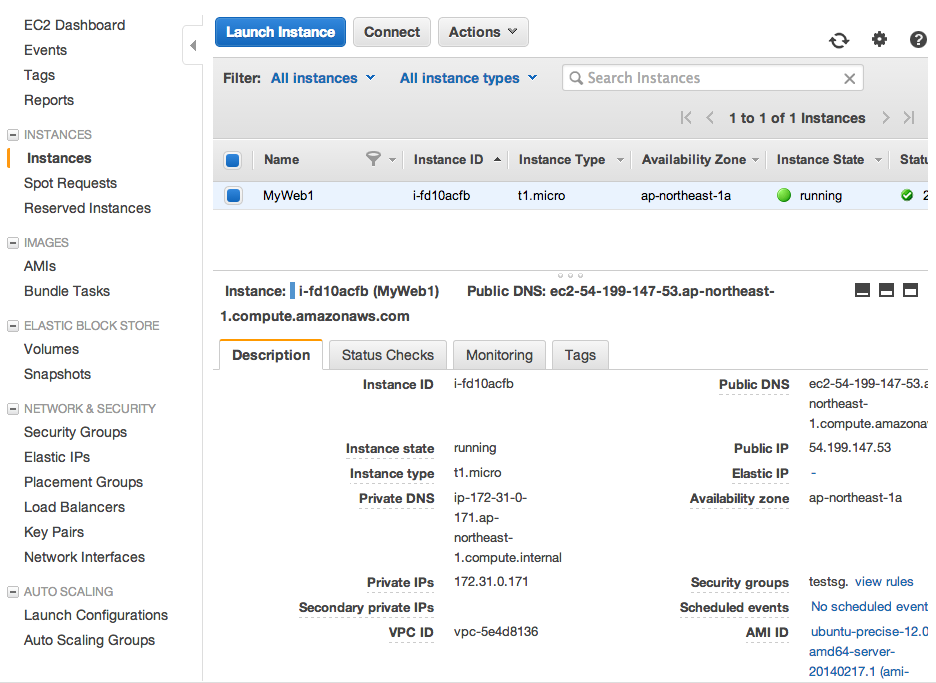The image size is (936, 683).
Task: Toggle the MyWeb1 row checkbox
Action: point(233,195)
